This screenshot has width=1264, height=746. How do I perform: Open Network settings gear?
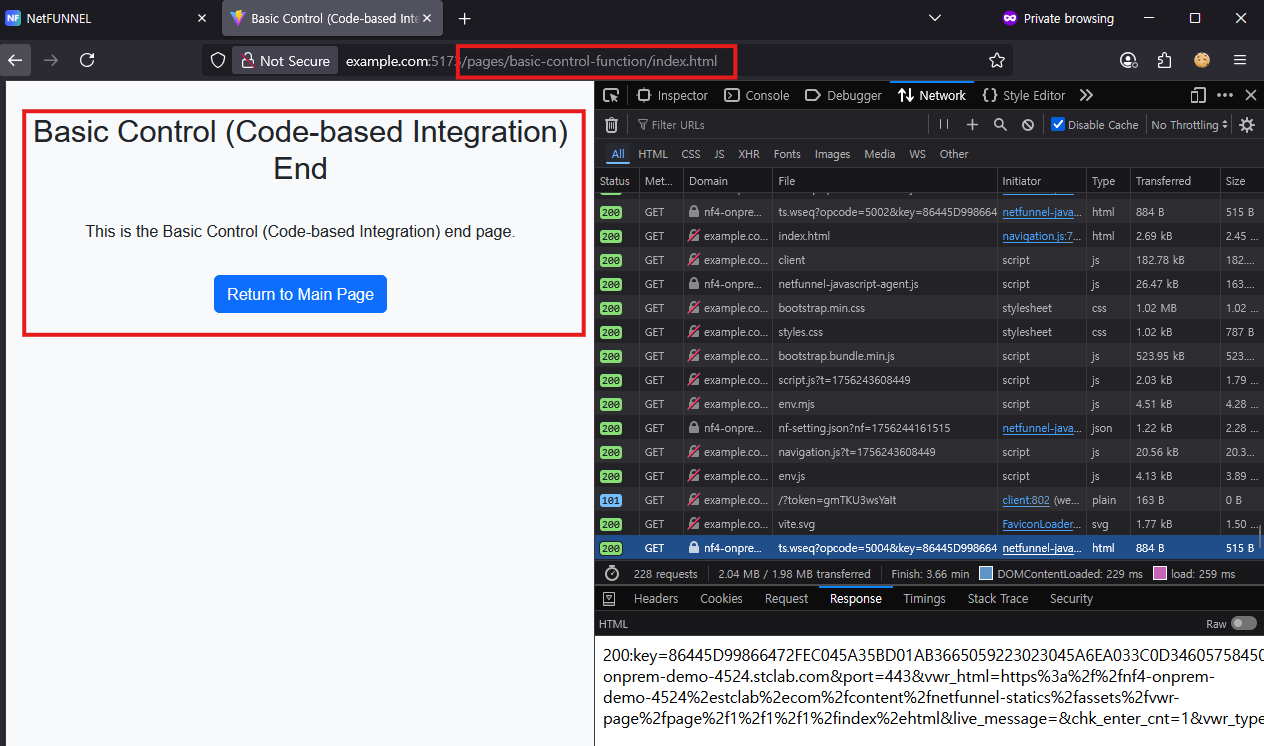point(1247,125)
